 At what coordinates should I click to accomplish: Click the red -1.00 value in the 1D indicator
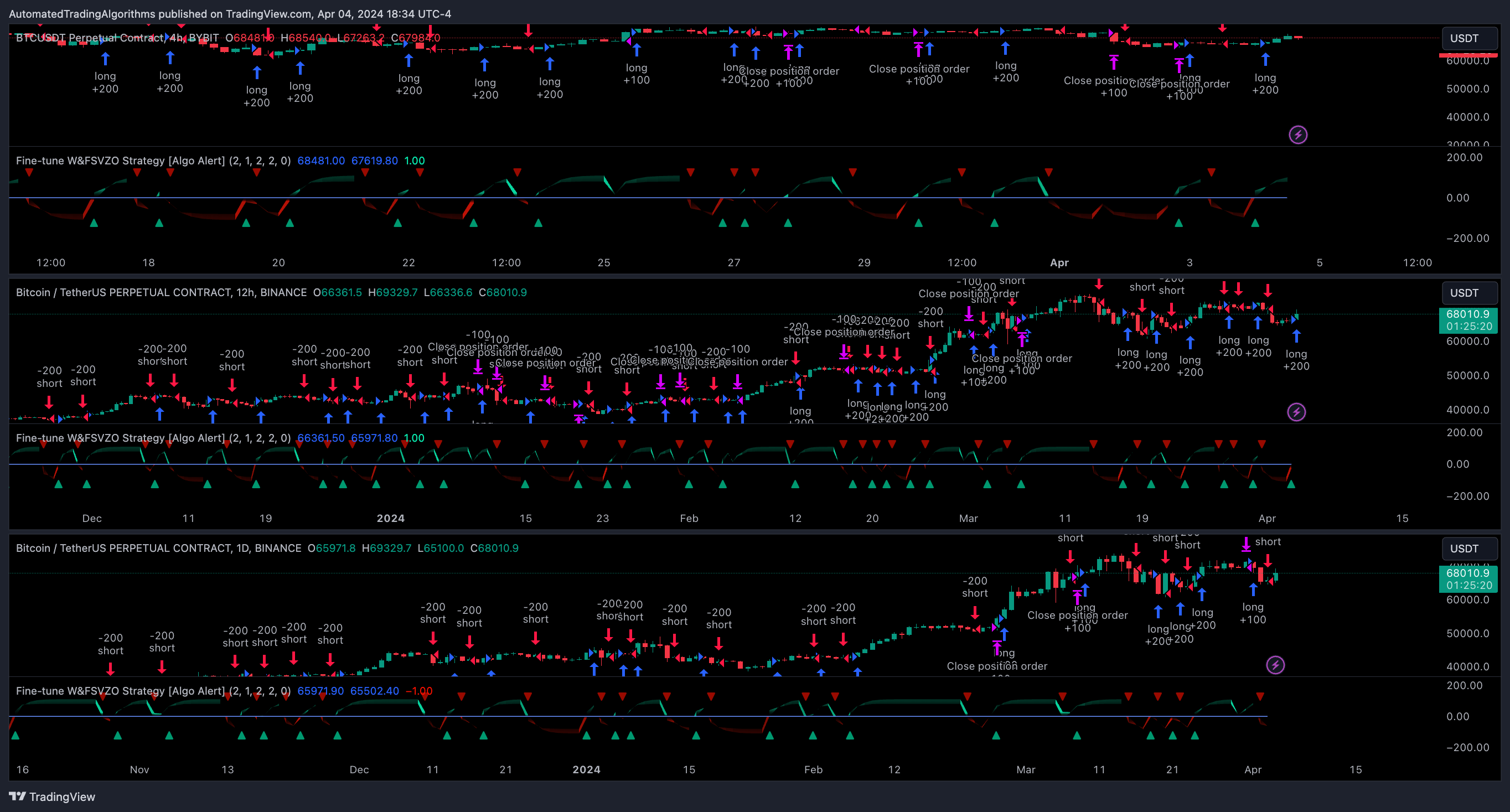(x=419, y=691)
